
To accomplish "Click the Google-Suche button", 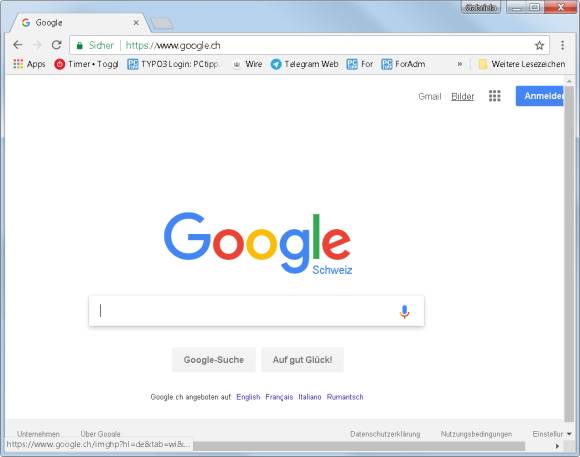I will 214,359.
